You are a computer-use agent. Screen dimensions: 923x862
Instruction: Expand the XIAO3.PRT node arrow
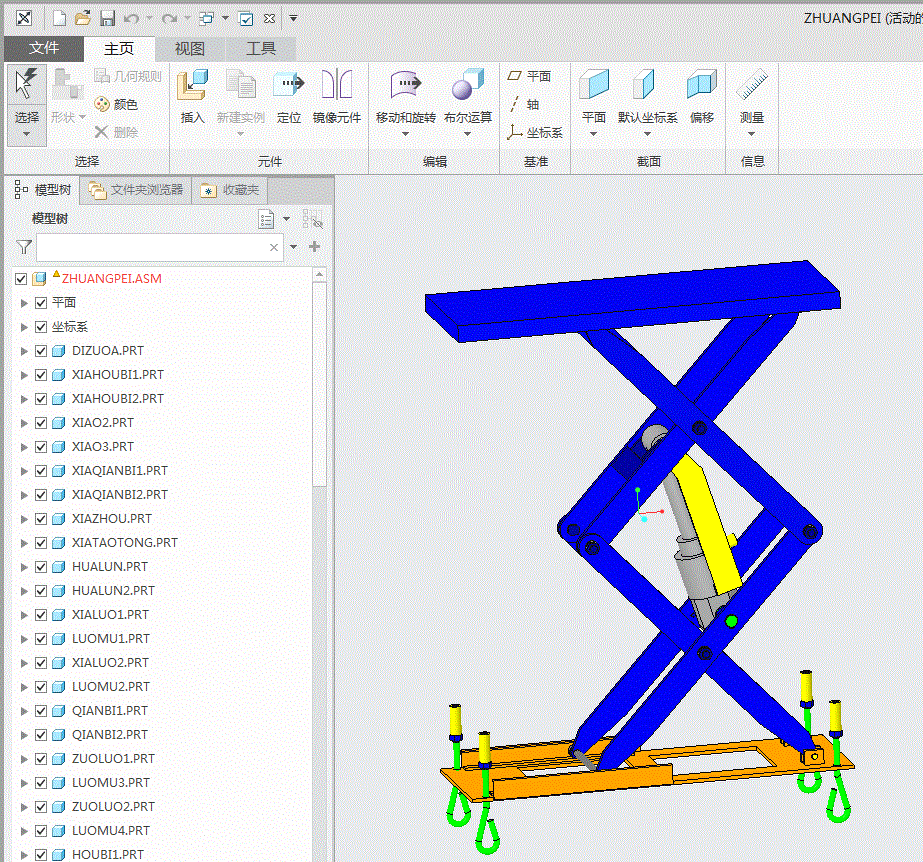[24, 447]
